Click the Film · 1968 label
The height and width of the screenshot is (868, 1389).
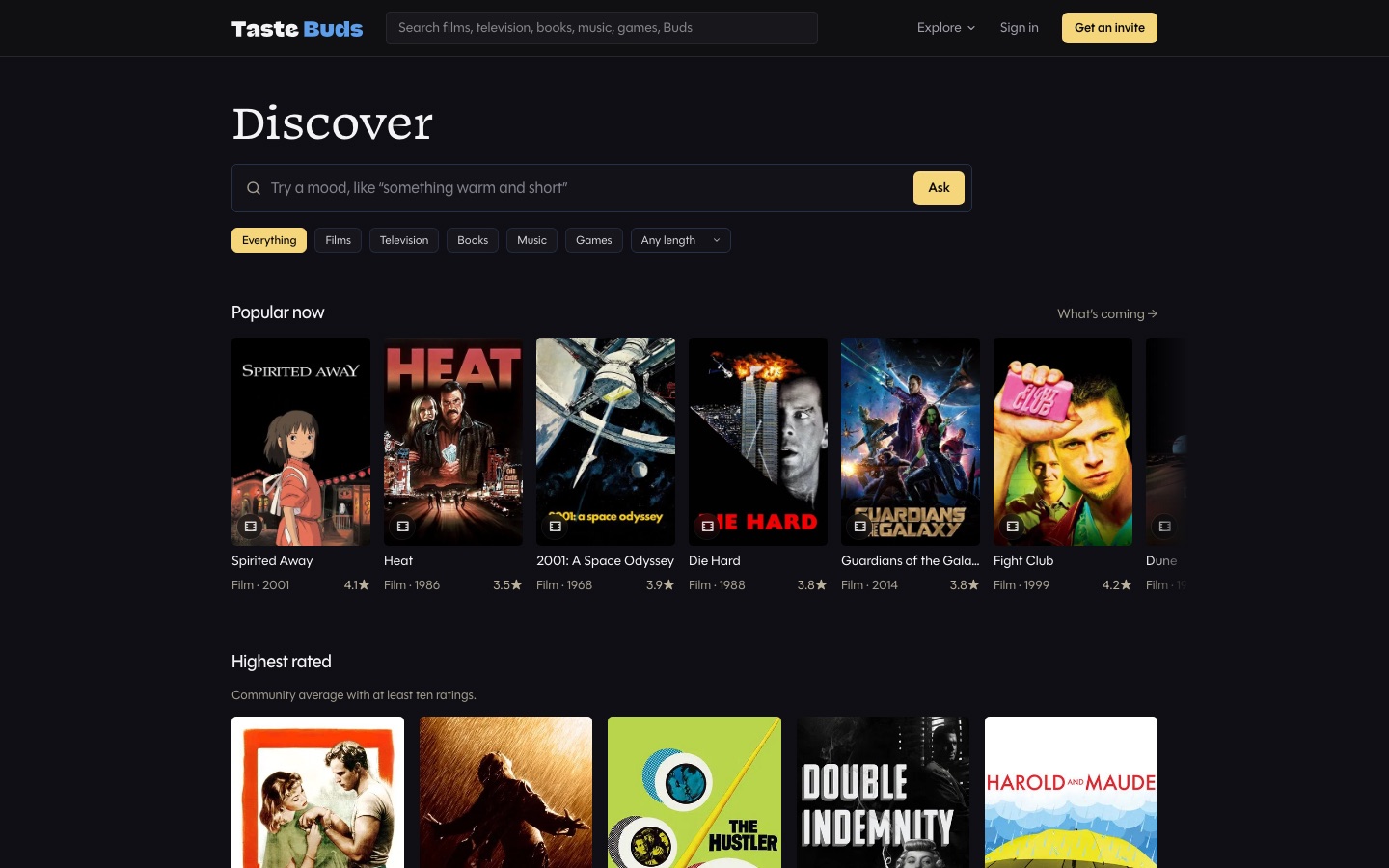click(564, 585)
